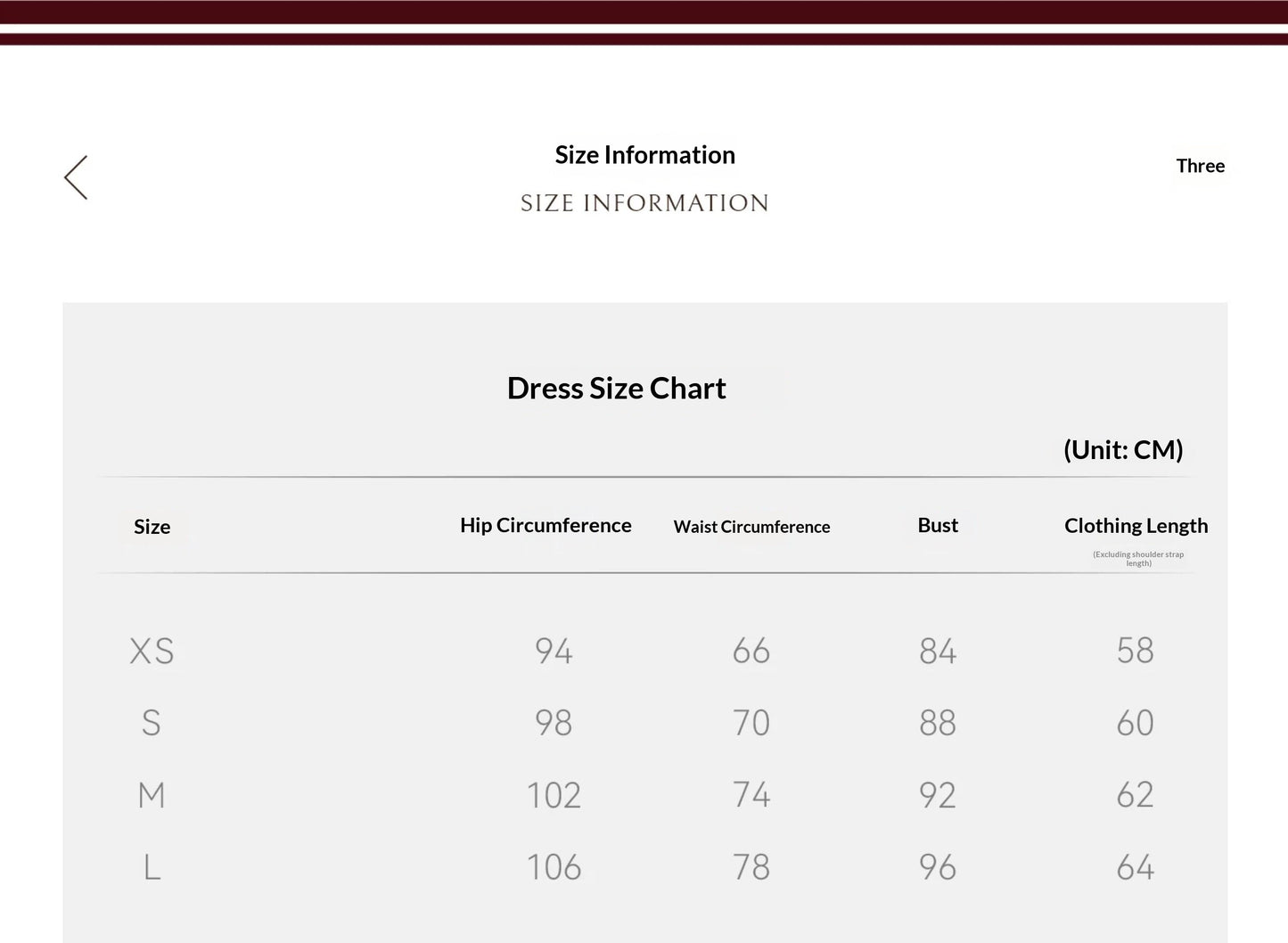Click the L size row label
Screen dimensions: 1288x943
click(x=152, y=867)
